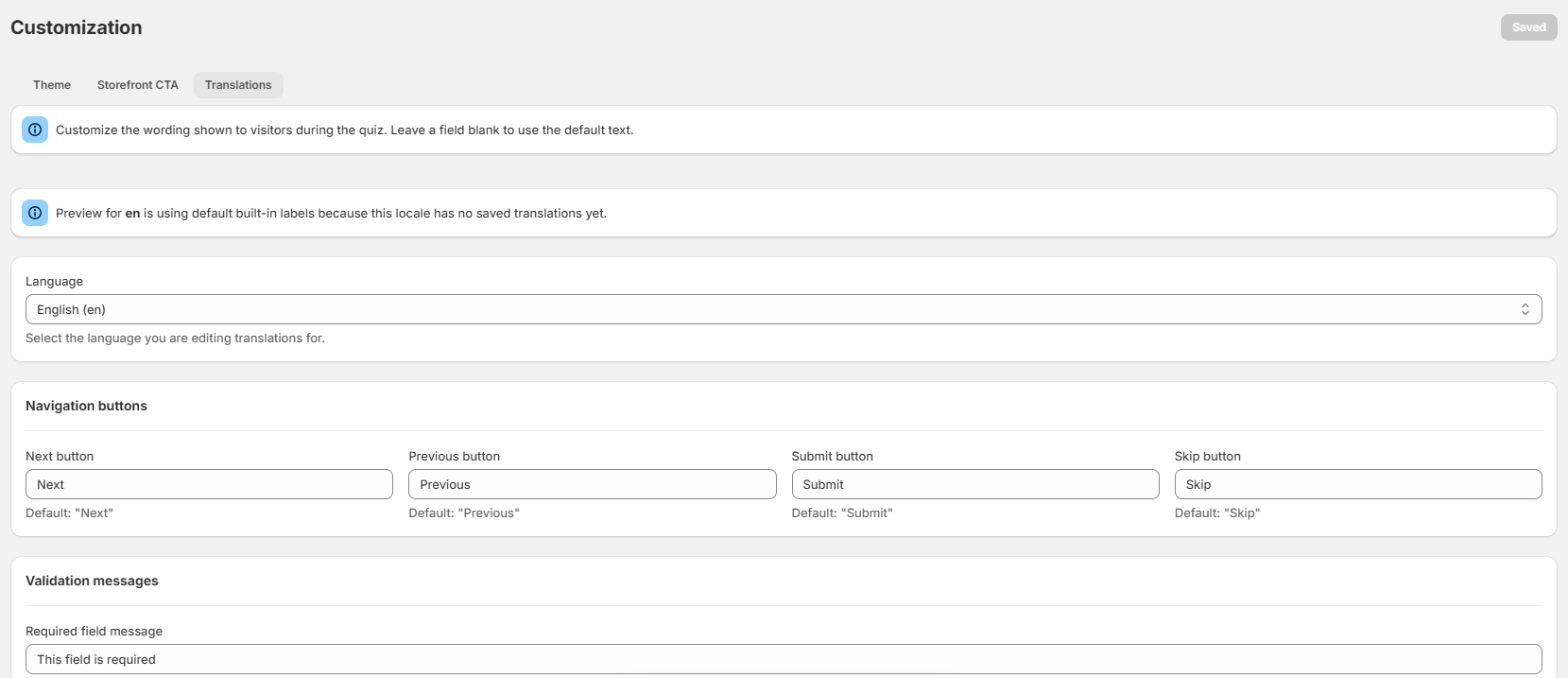The image size is (1568, 678).
Task: Click the up-down chevron in the Language selector
Action: (1525, 310)
